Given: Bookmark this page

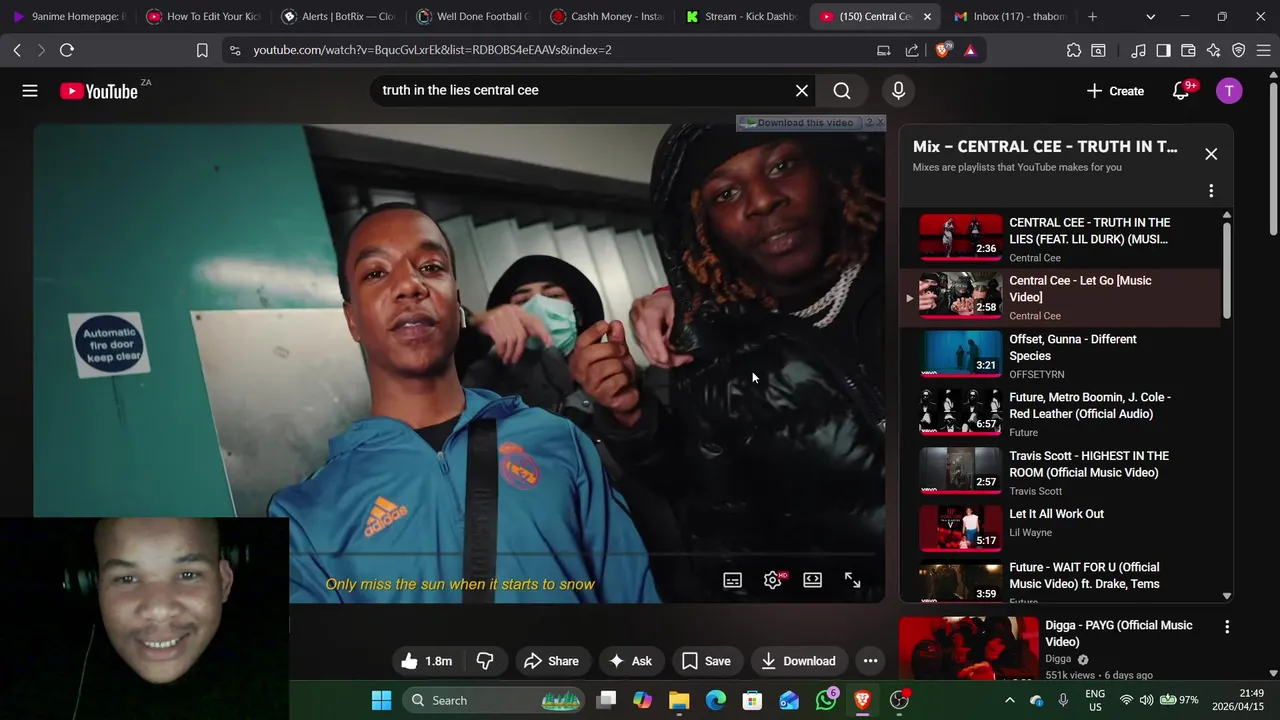Looking at the screenshot, I should (x=202, y=50).
